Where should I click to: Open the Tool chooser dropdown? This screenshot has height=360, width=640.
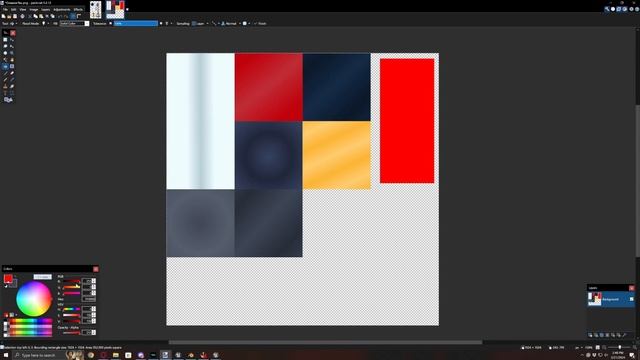[x=12, y=24]
